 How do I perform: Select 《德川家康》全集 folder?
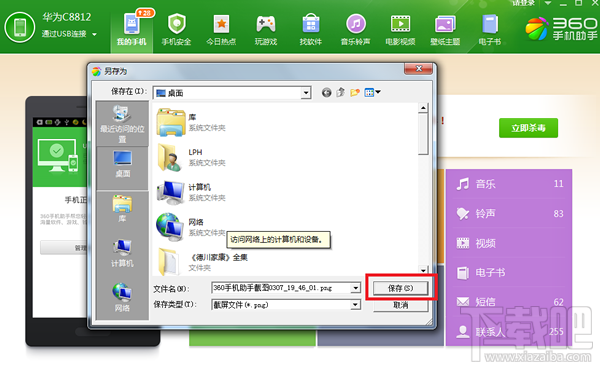pos(202,262)
